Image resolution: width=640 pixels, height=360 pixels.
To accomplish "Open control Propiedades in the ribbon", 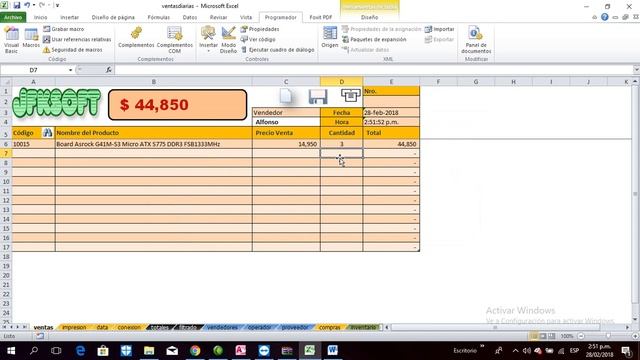I will pos(260,29).
